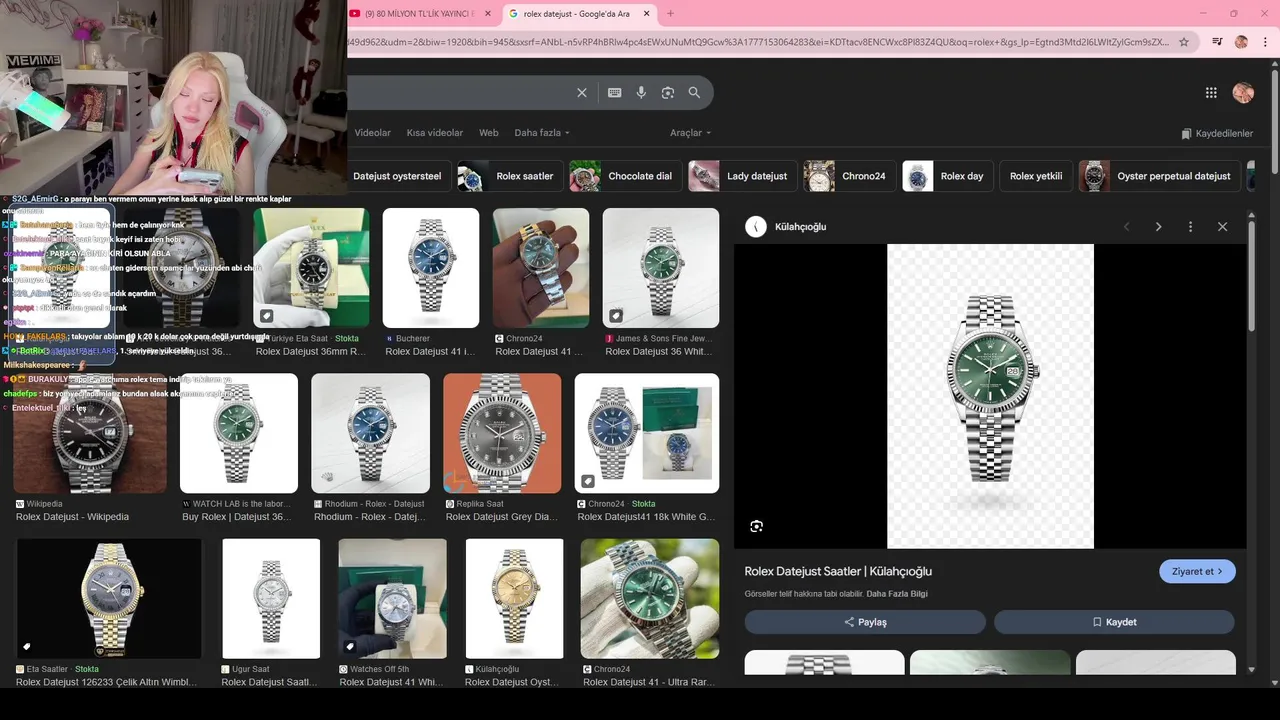This screenshot has height=720, width=1280.
Task: Click the magnifying glass search button
Action: (x=694, y=93)
